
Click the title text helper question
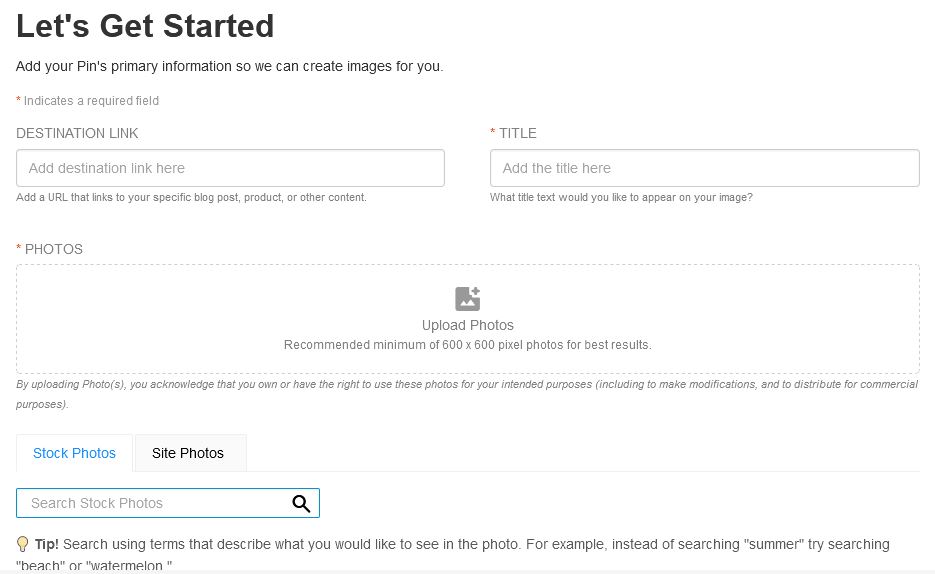pyautogui.click(x=621, y=197)
